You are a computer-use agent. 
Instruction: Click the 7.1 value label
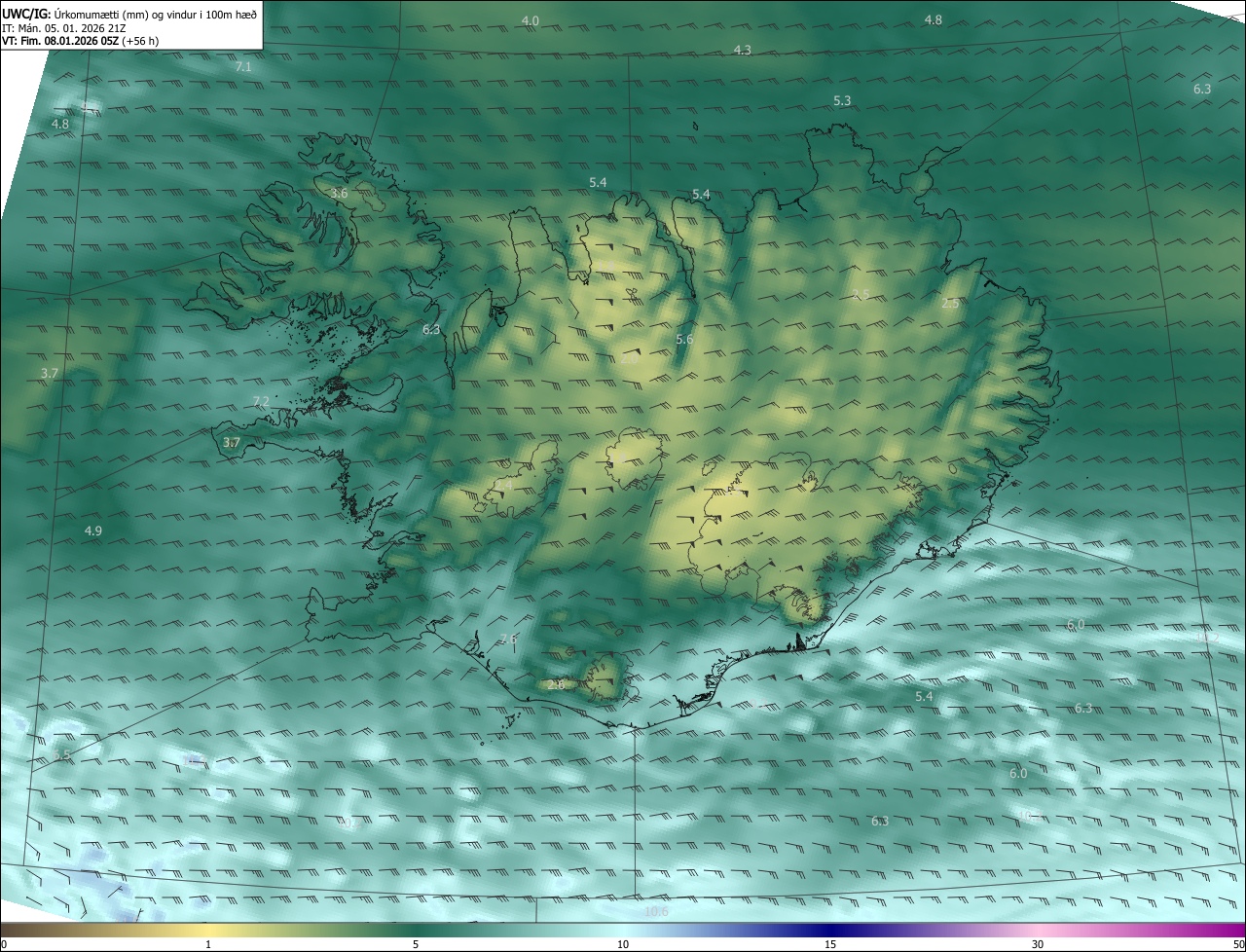pos(243,67)
